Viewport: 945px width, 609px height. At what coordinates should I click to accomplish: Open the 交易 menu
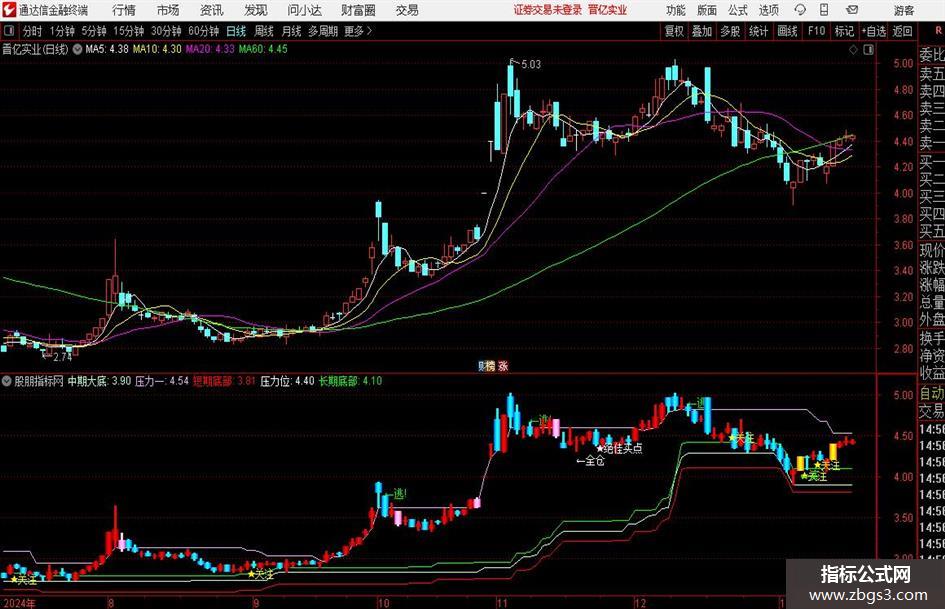pyautogui.click(x=407, y=10)
